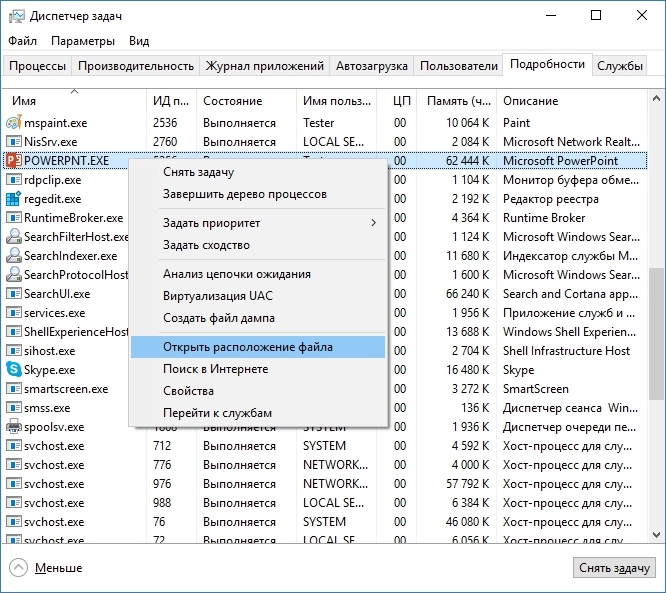Choose Виртуализация UAC menu entry
666x593 pixels.
(x=258, y=296)
